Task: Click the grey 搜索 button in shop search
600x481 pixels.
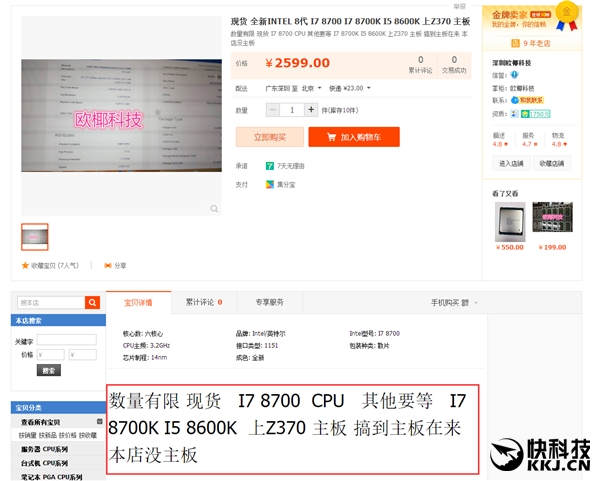Action: pyautogui.click(x=49, y=370)
